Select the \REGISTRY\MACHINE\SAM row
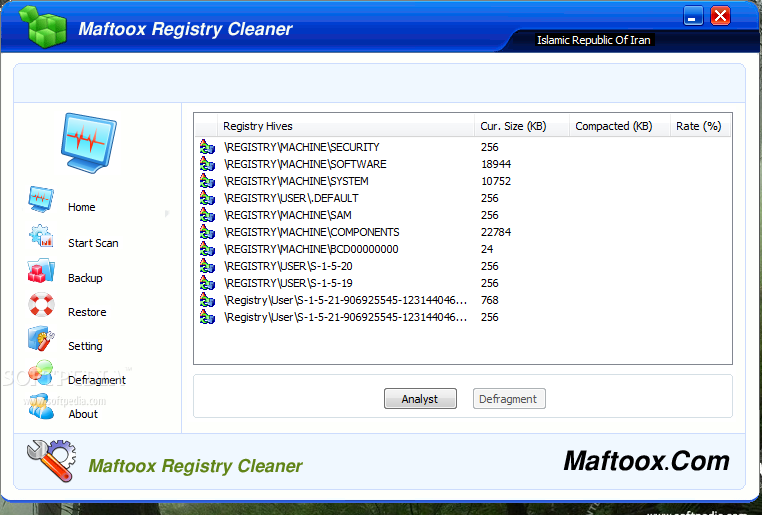This screenshot has height=515, width=762. (464, 215)
